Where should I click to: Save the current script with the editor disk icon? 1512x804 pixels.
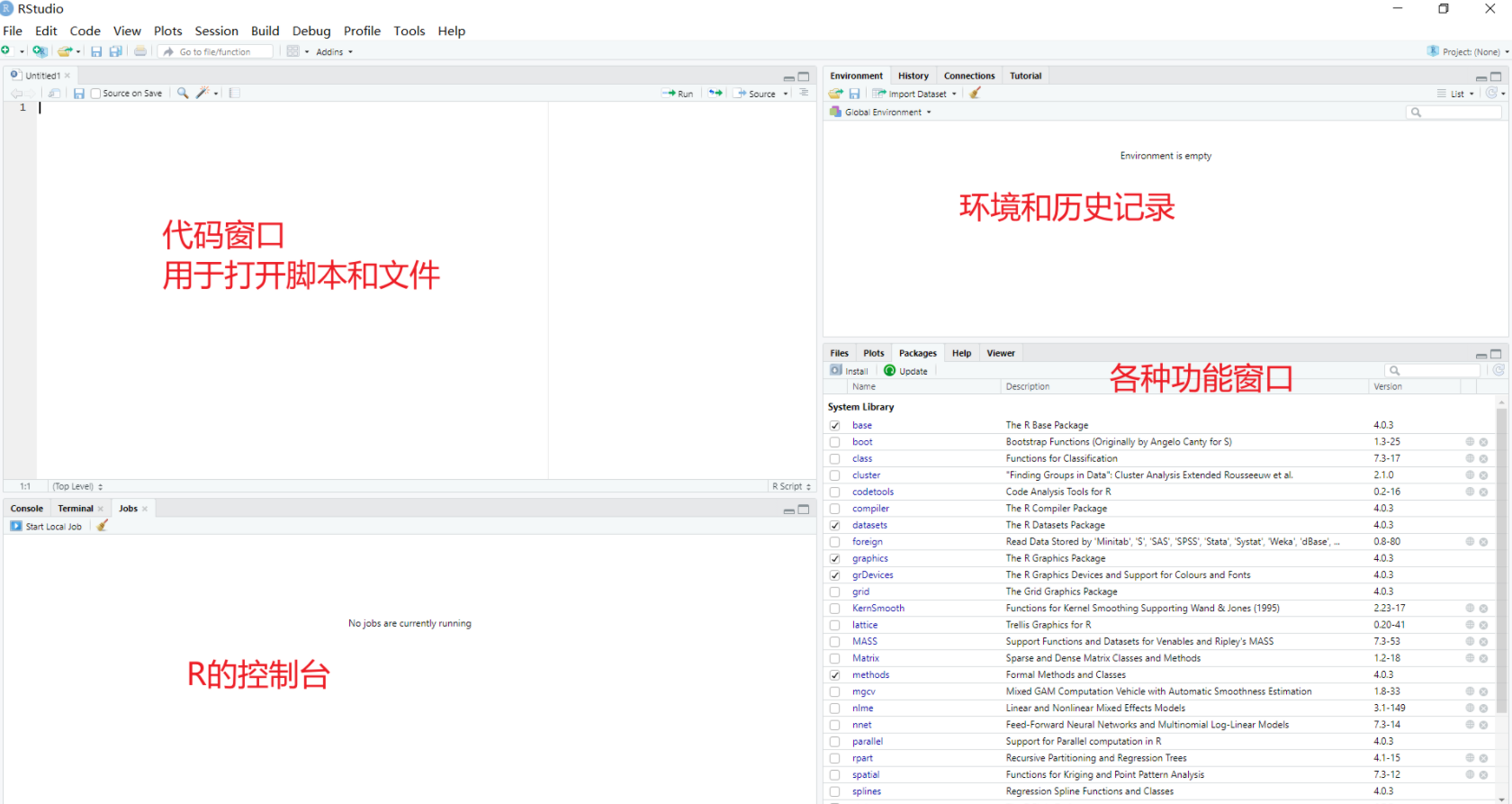click(x=79, y=94)
